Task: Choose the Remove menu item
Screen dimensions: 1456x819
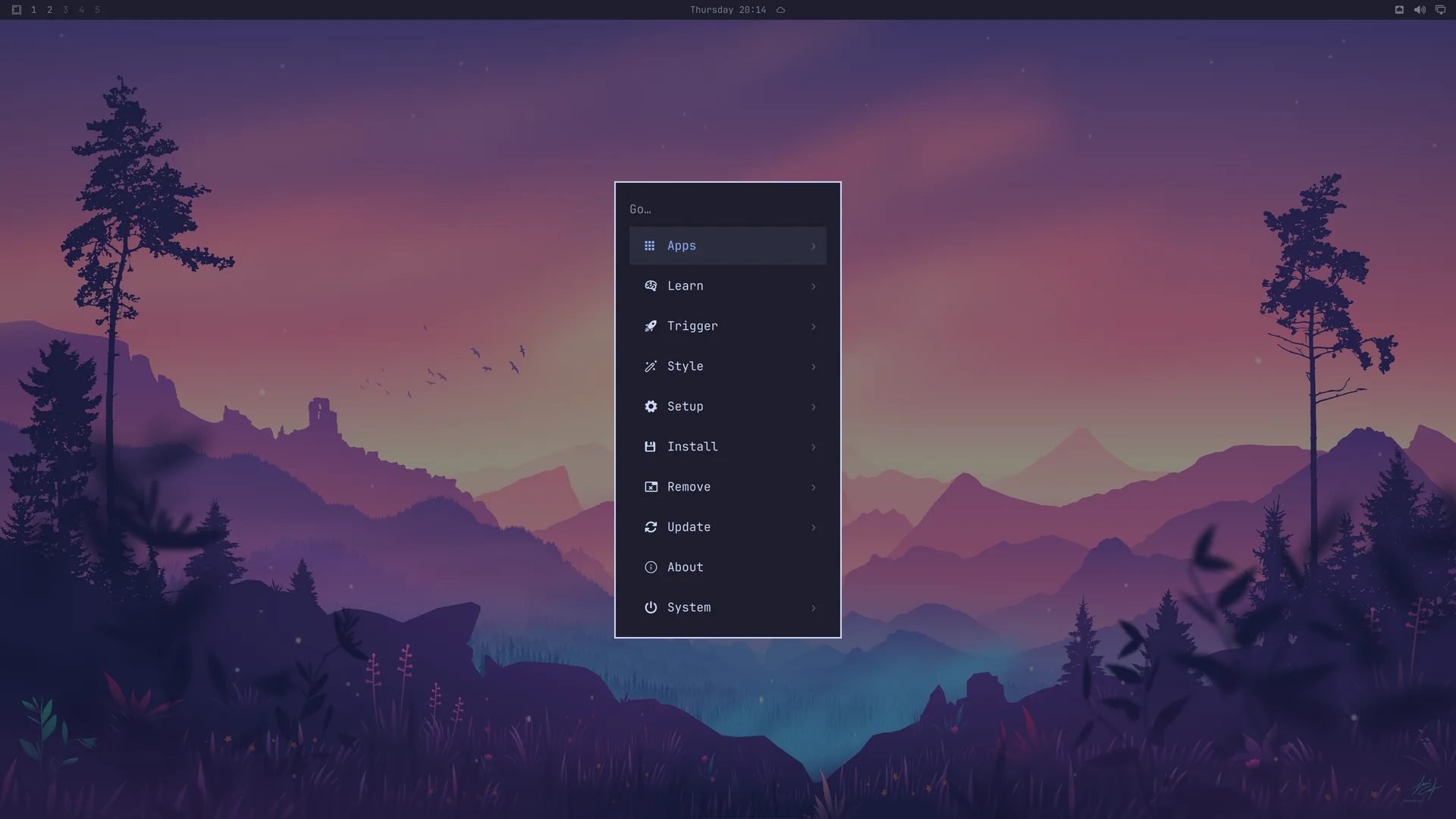Action: tap(728, 487)
